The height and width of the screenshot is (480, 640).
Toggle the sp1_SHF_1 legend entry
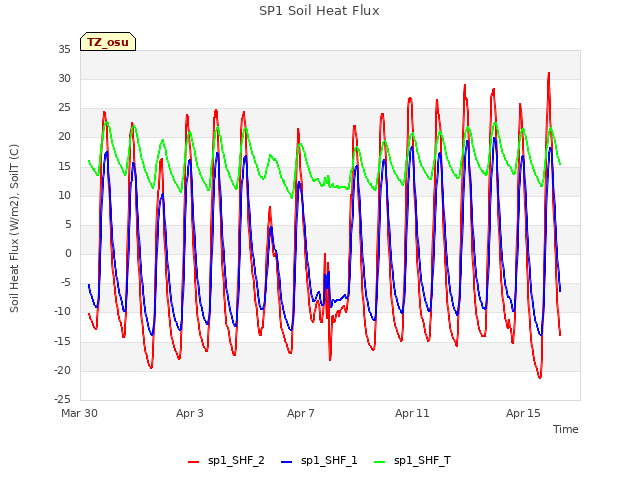pyautogui.click(x=319, y=461)
